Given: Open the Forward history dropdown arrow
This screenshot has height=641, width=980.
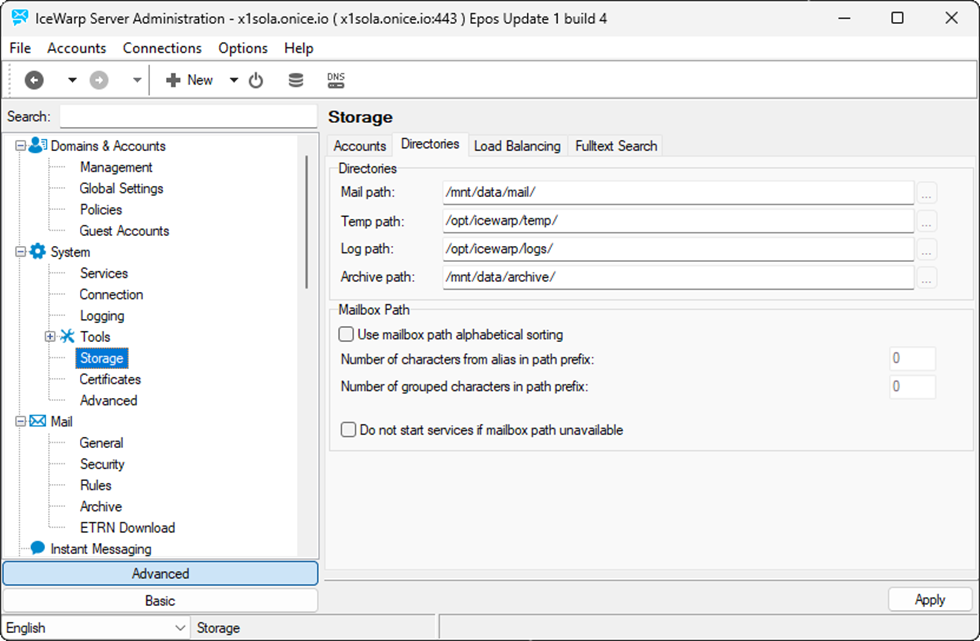Looking at the screenshot, I should point(136,80).
